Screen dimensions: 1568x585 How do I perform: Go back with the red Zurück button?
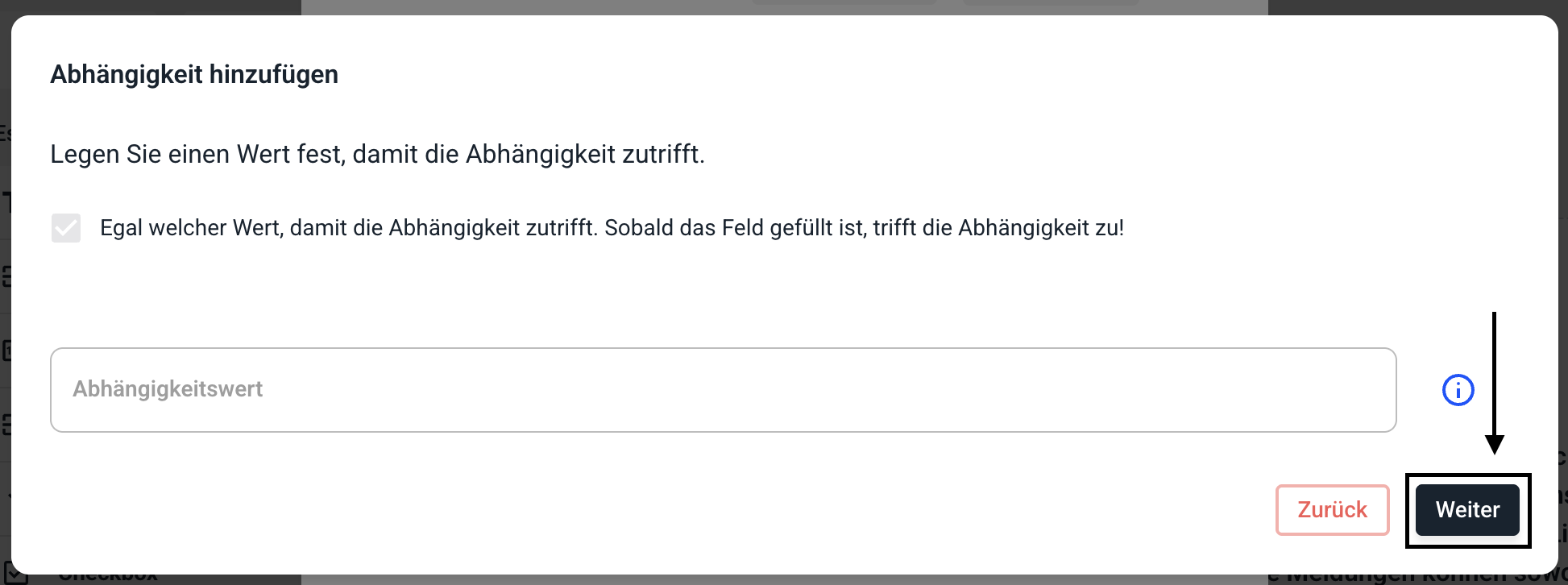point(1332,510)
